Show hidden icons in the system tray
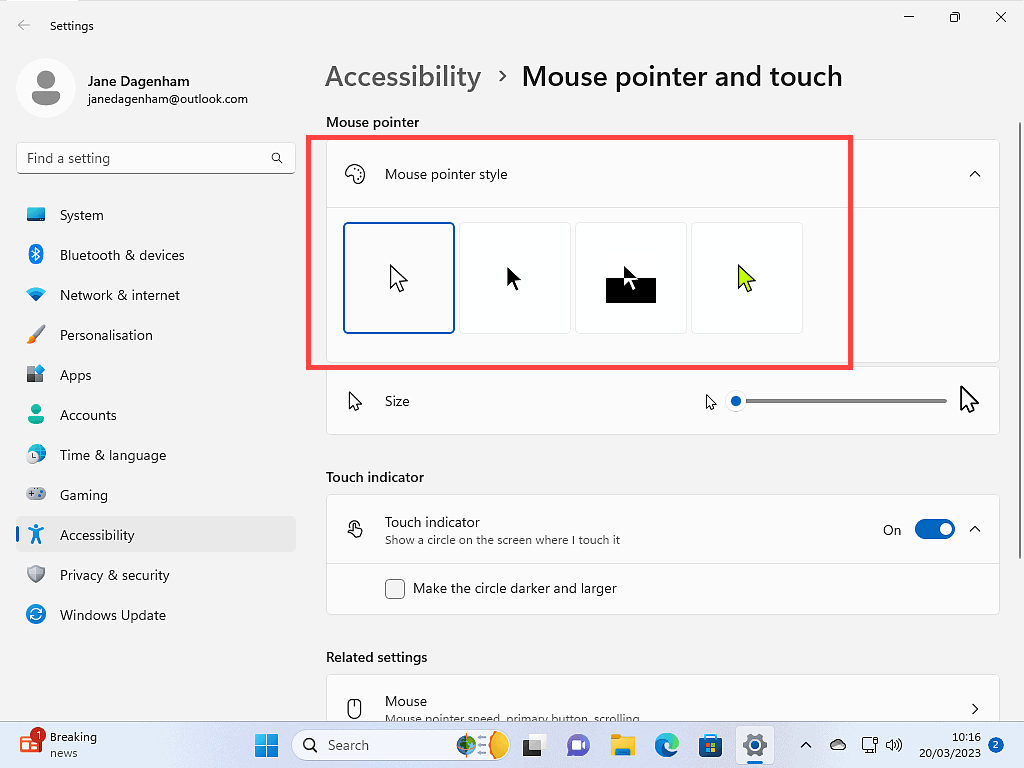 point(806,745)
